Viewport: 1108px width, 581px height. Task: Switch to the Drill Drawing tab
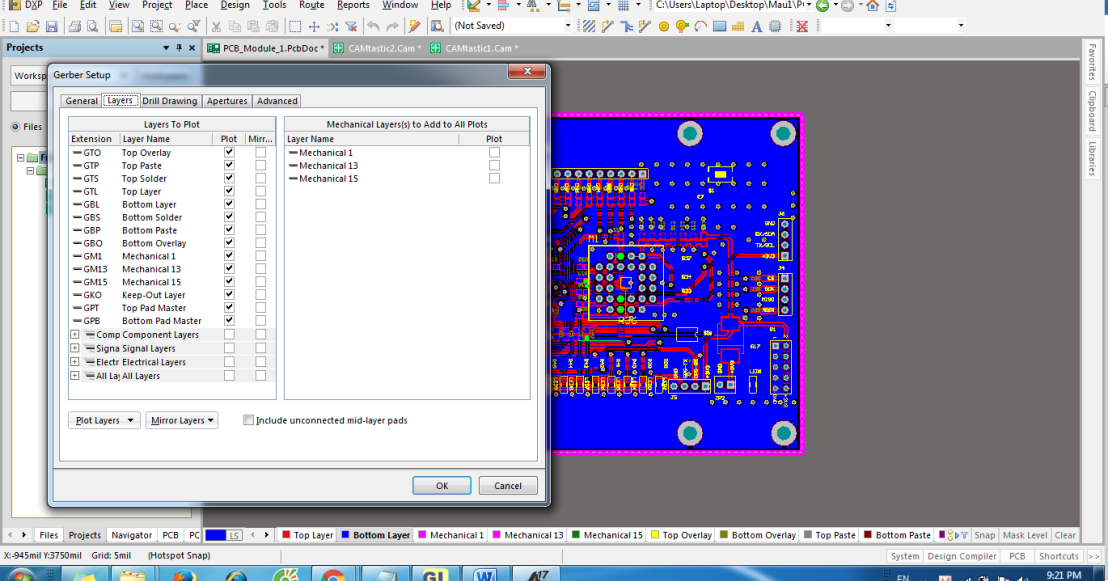[x=170, y=101]
